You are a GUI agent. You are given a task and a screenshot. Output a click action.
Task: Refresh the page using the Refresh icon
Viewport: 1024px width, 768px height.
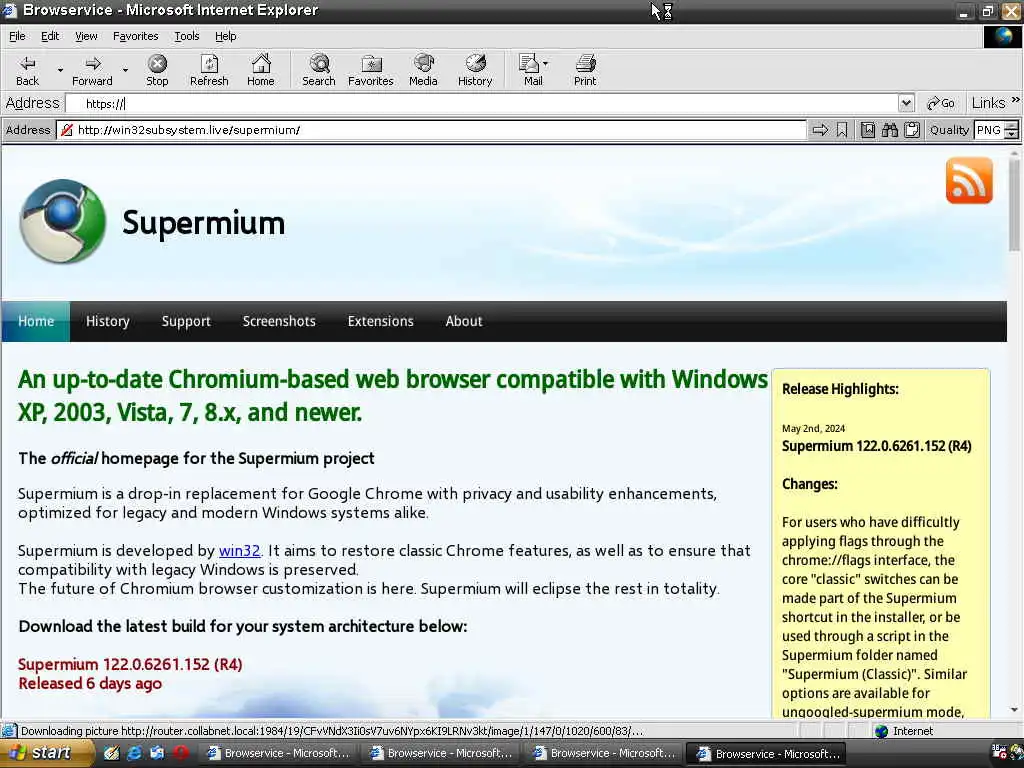coord(209,70)
